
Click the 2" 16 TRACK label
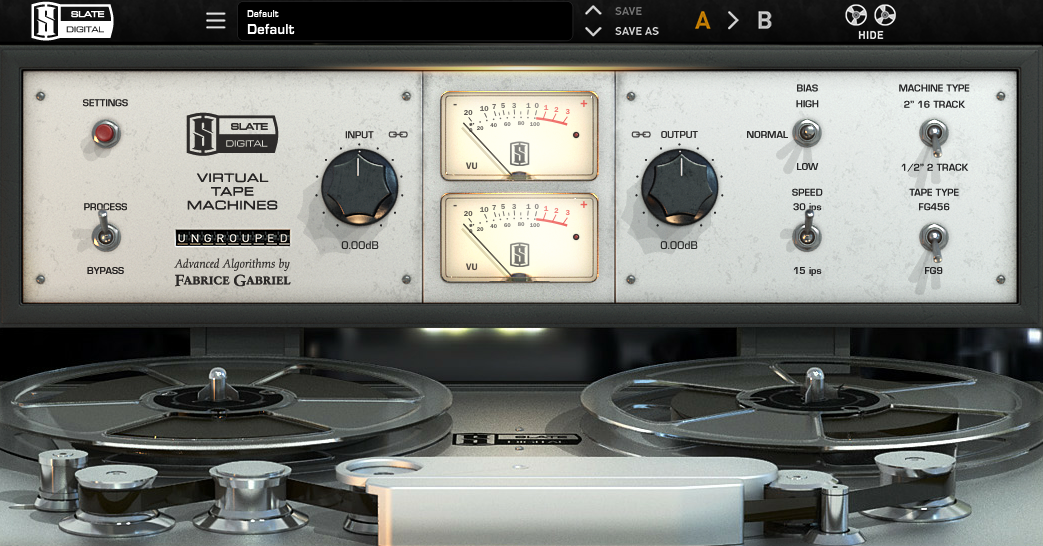point(933,104)
